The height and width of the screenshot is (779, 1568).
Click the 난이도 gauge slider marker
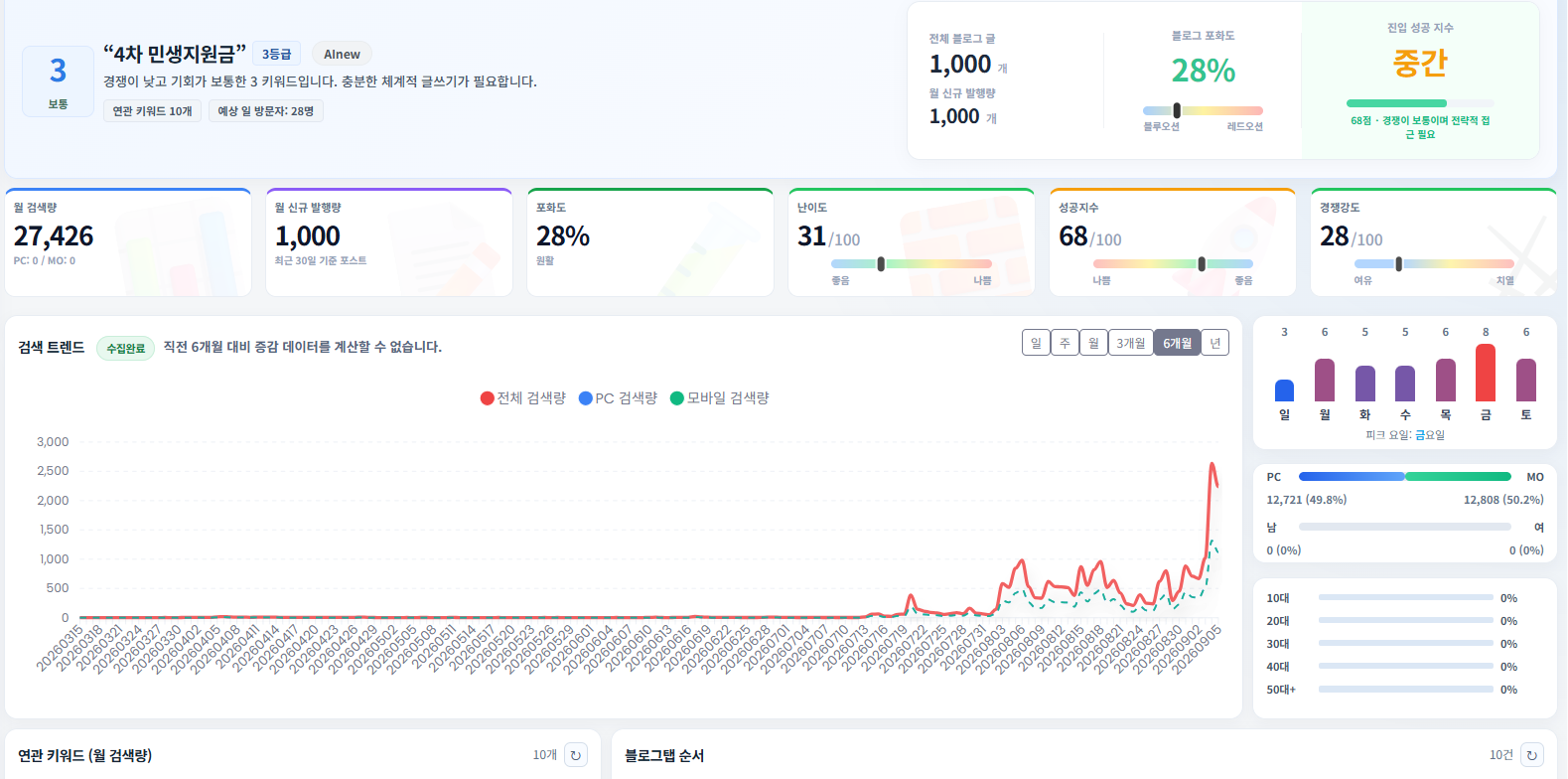pyautogui.click(x=881, y=264)
